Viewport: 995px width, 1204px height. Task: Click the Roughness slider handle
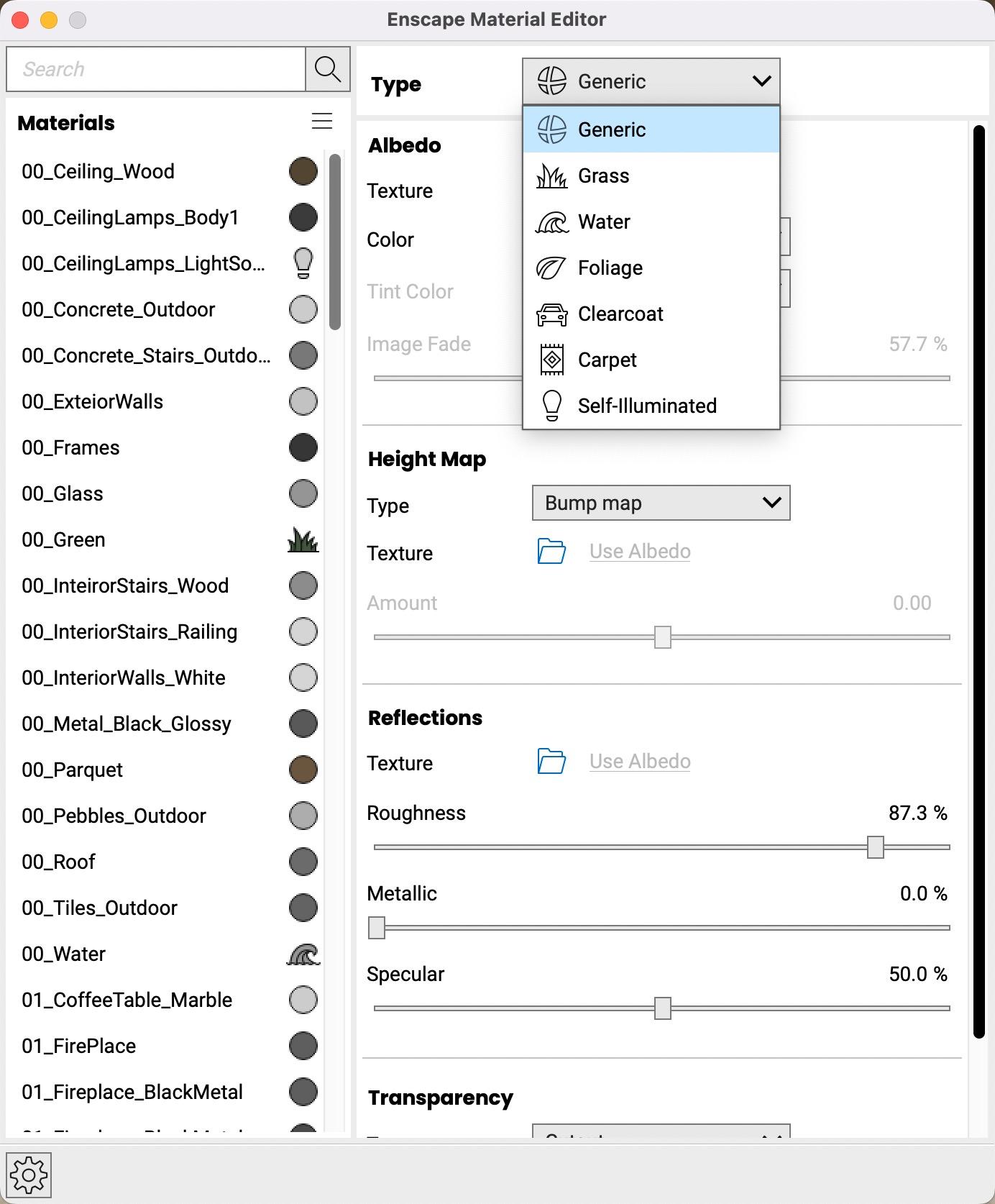click(875, 847)
